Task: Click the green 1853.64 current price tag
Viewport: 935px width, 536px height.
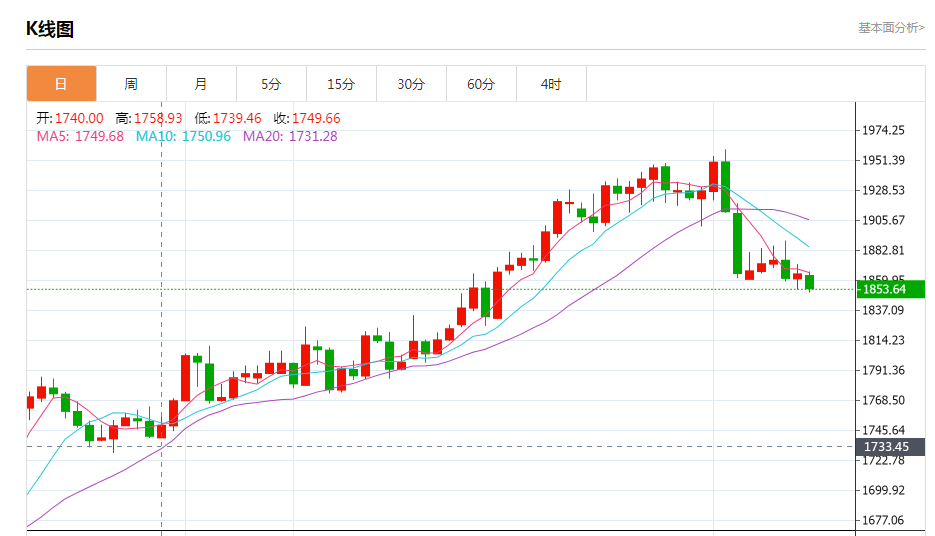Action: point(884,289)
